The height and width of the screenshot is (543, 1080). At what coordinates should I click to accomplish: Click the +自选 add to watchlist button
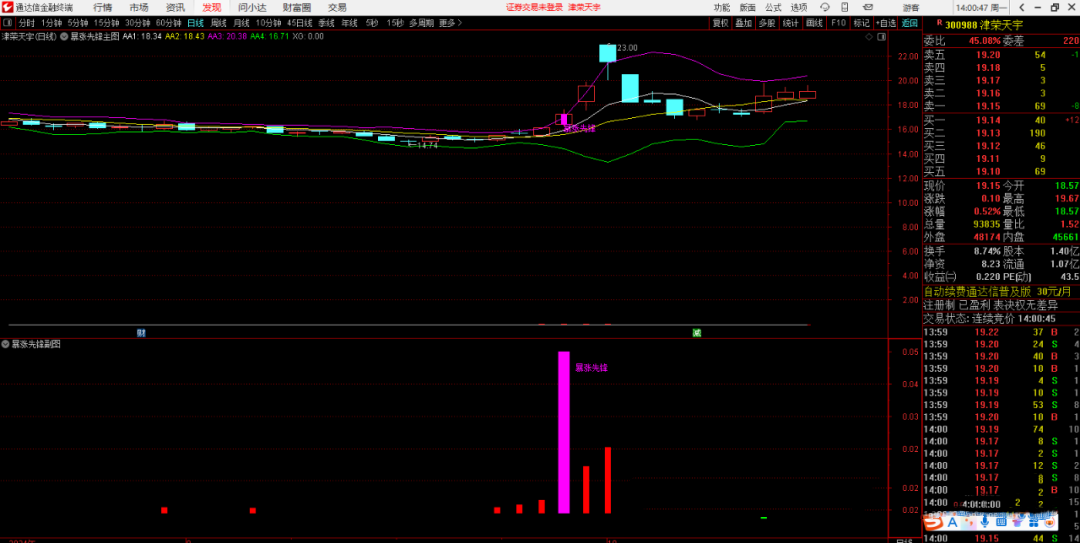885,22
